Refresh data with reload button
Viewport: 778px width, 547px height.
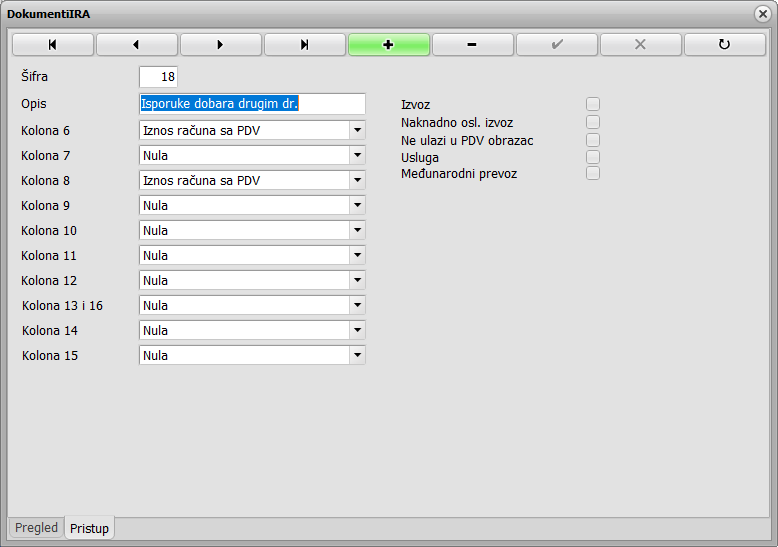(x=725, y=45)
